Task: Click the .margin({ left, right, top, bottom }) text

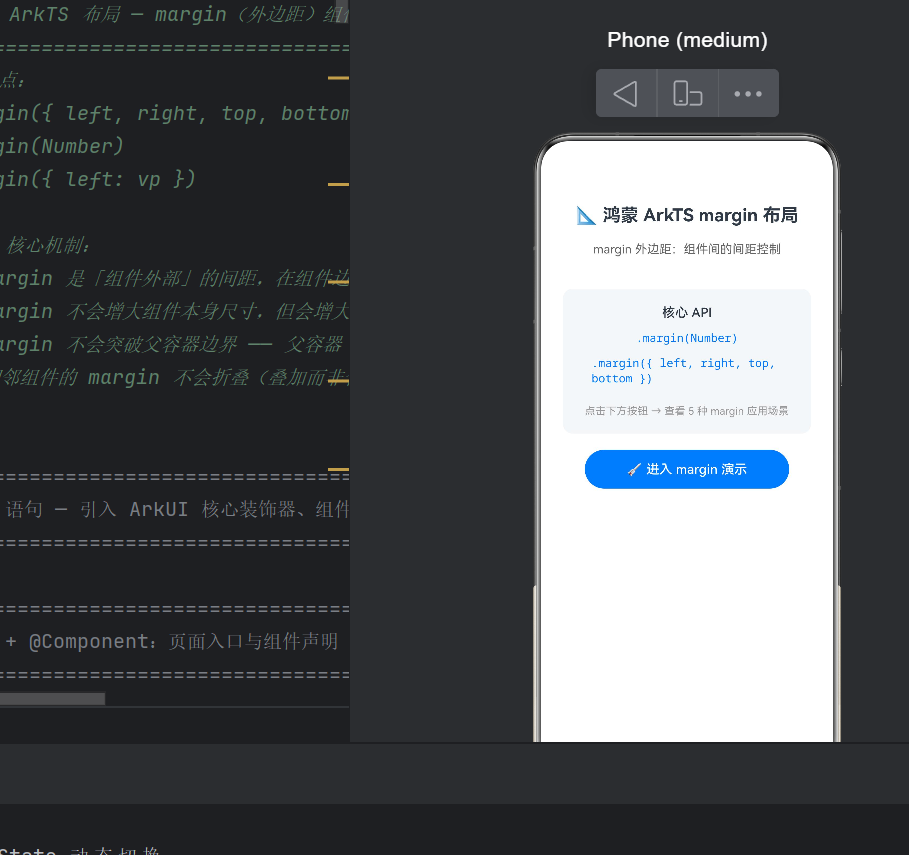Action: (683, 370)
